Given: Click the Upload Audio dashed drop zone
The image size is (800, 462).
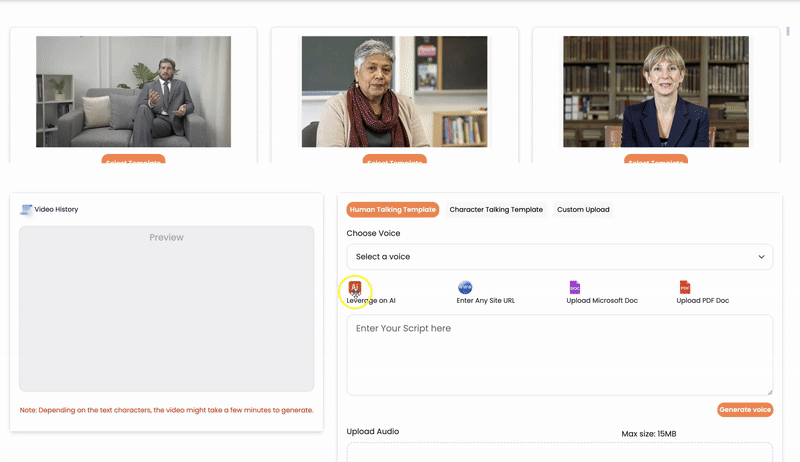Looking at the screenshot, I should (559, 452).
